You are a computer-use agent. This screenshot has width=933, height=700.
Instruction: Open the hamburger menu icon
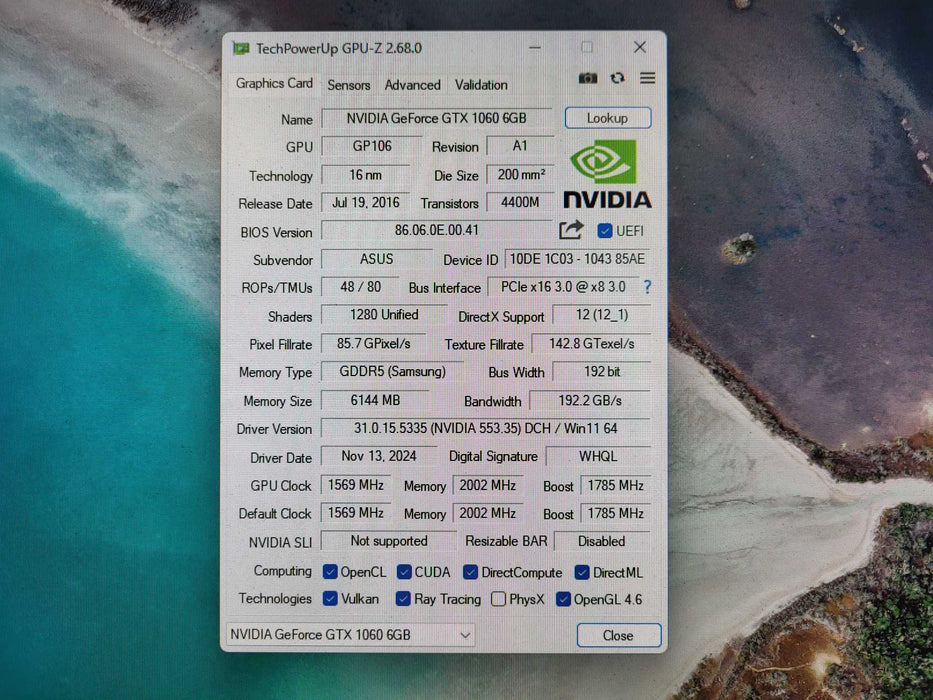coord(647,78)
